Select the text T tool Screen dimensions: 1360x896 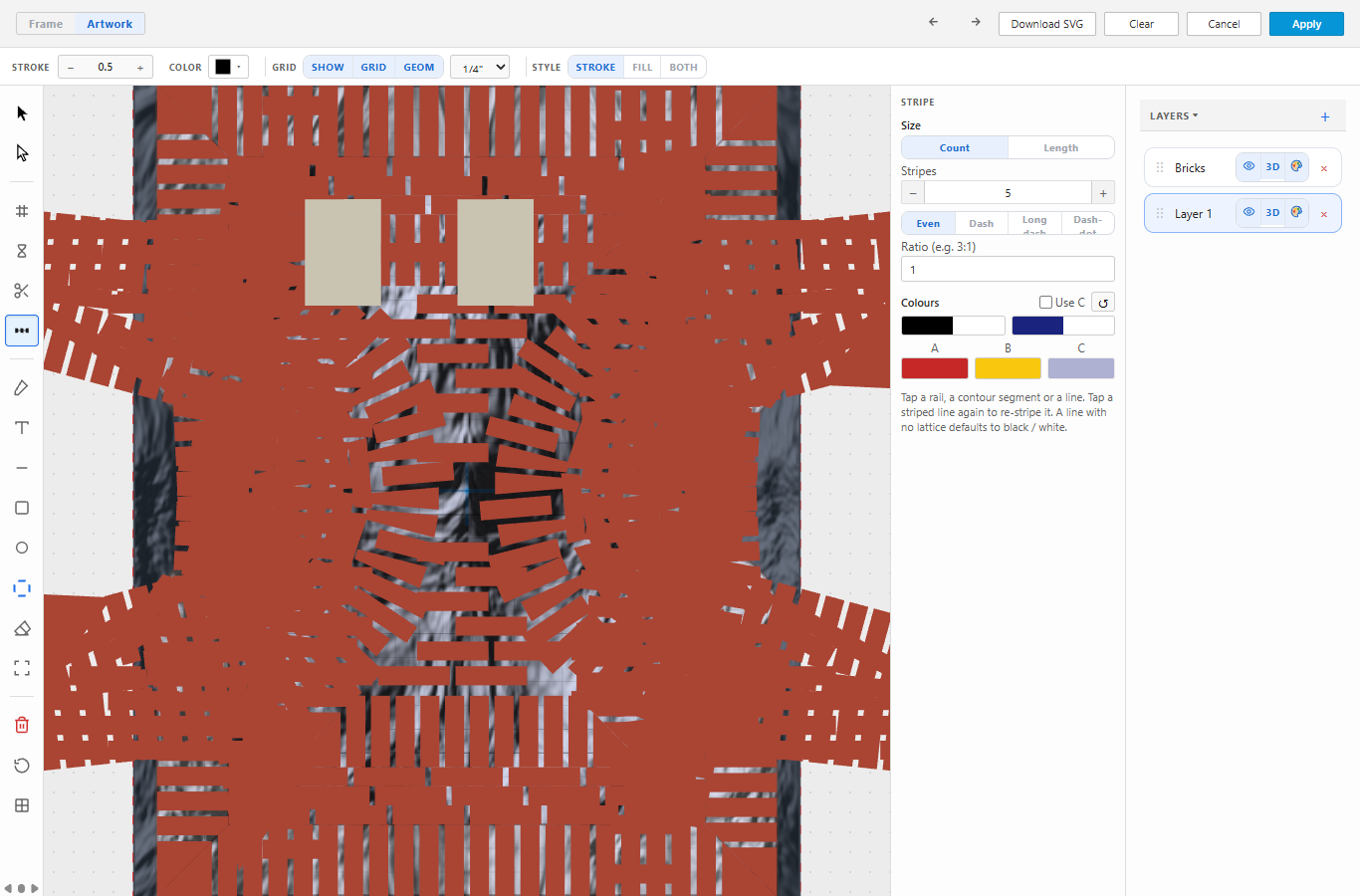[x=22, y=428]
